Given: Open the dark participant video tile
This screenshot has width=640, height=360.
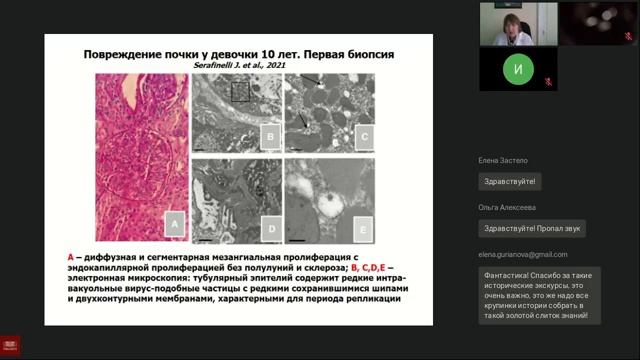Looking at the screenshot, I should (x=598, y=24).
